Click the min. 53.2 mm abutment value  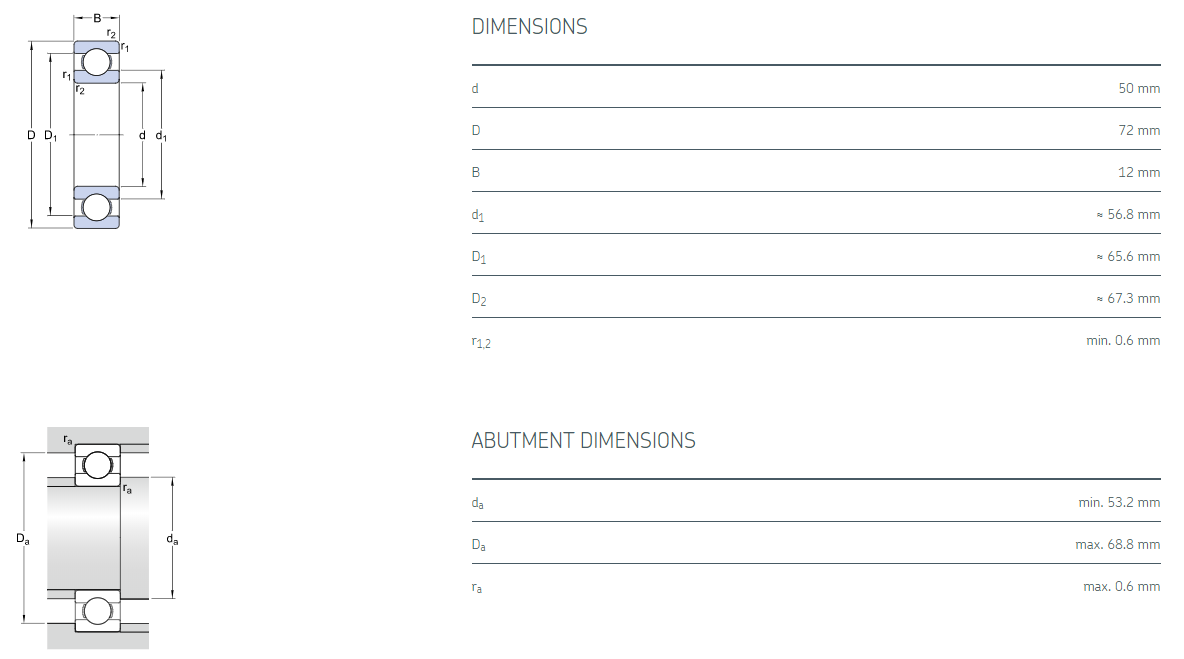[x=1119, y=502]
